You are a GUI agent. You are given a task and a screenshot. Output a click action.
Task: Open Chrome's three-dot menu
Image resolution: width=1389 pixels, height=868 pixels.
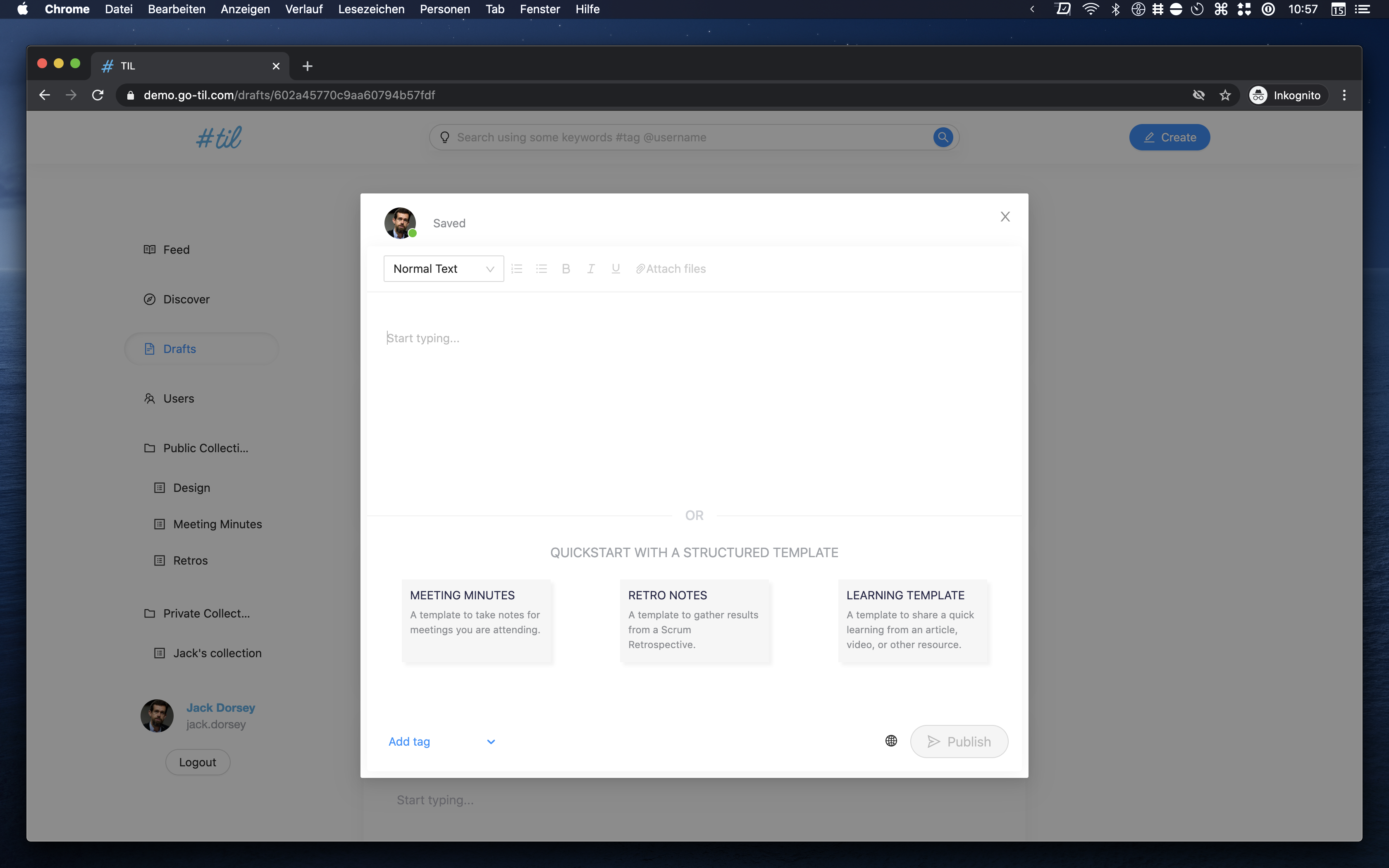click(x=1344, y=95)
